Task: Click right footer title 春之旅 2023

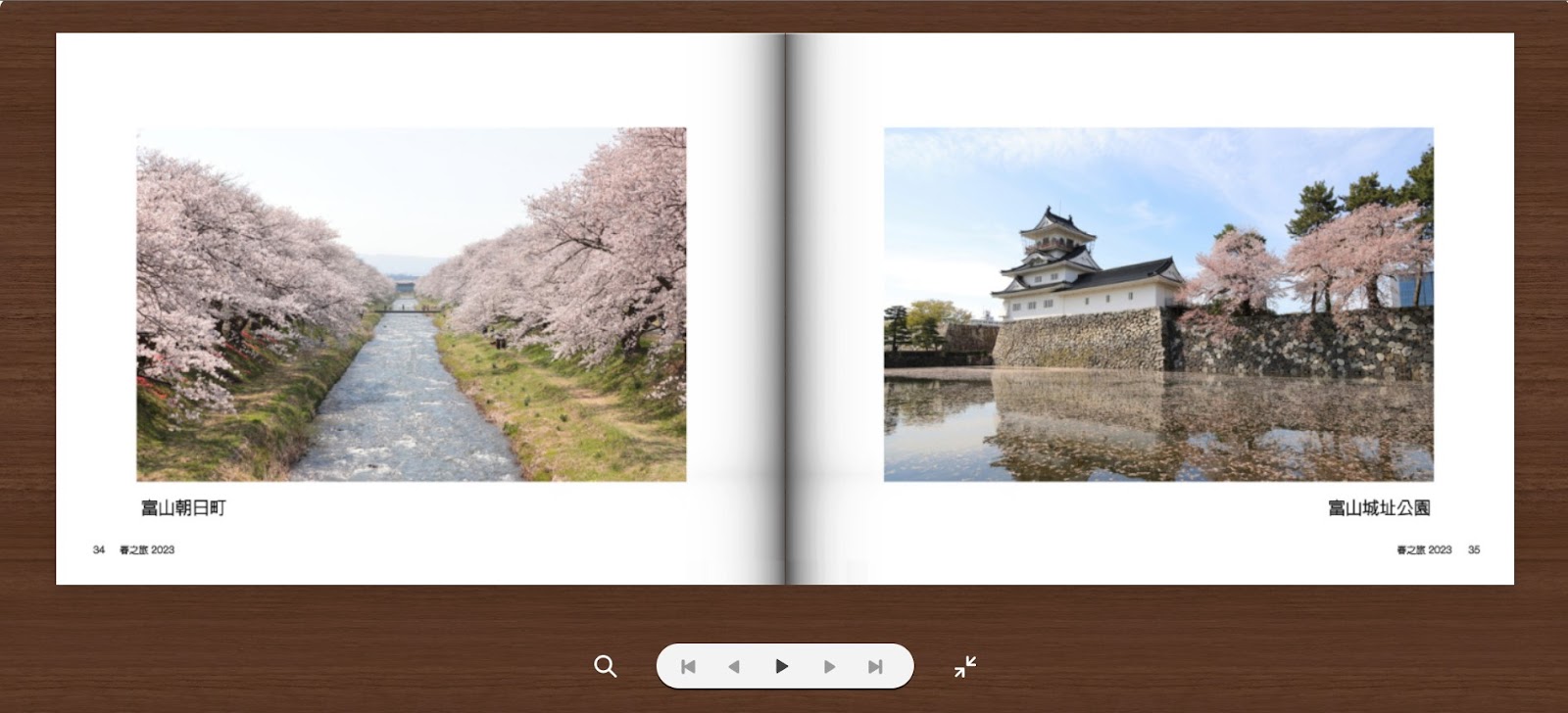Action: [x=1424, y=549]
